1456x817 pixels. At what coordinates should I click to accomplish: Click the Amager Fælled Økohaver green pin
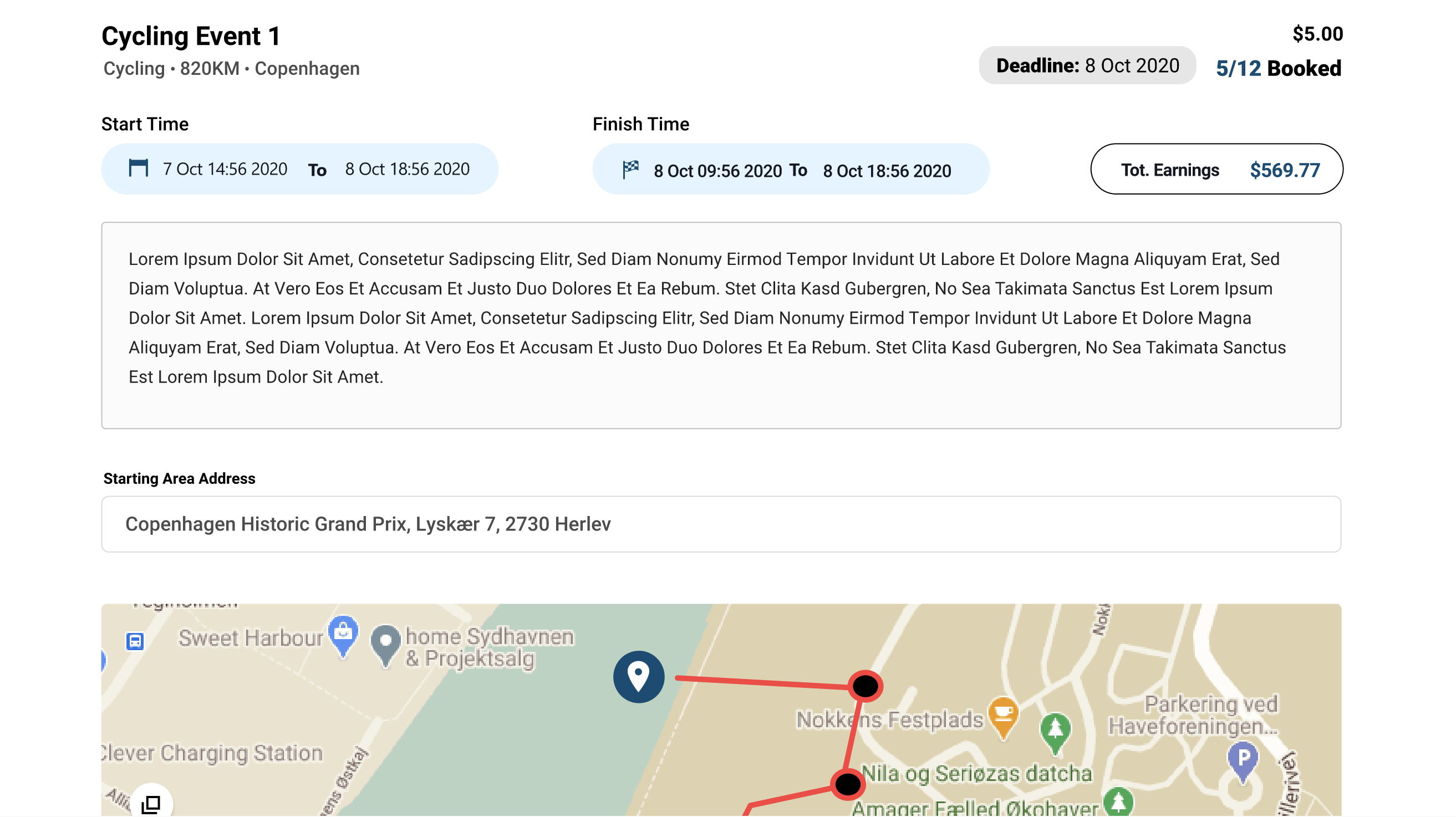pos(1118,801)
